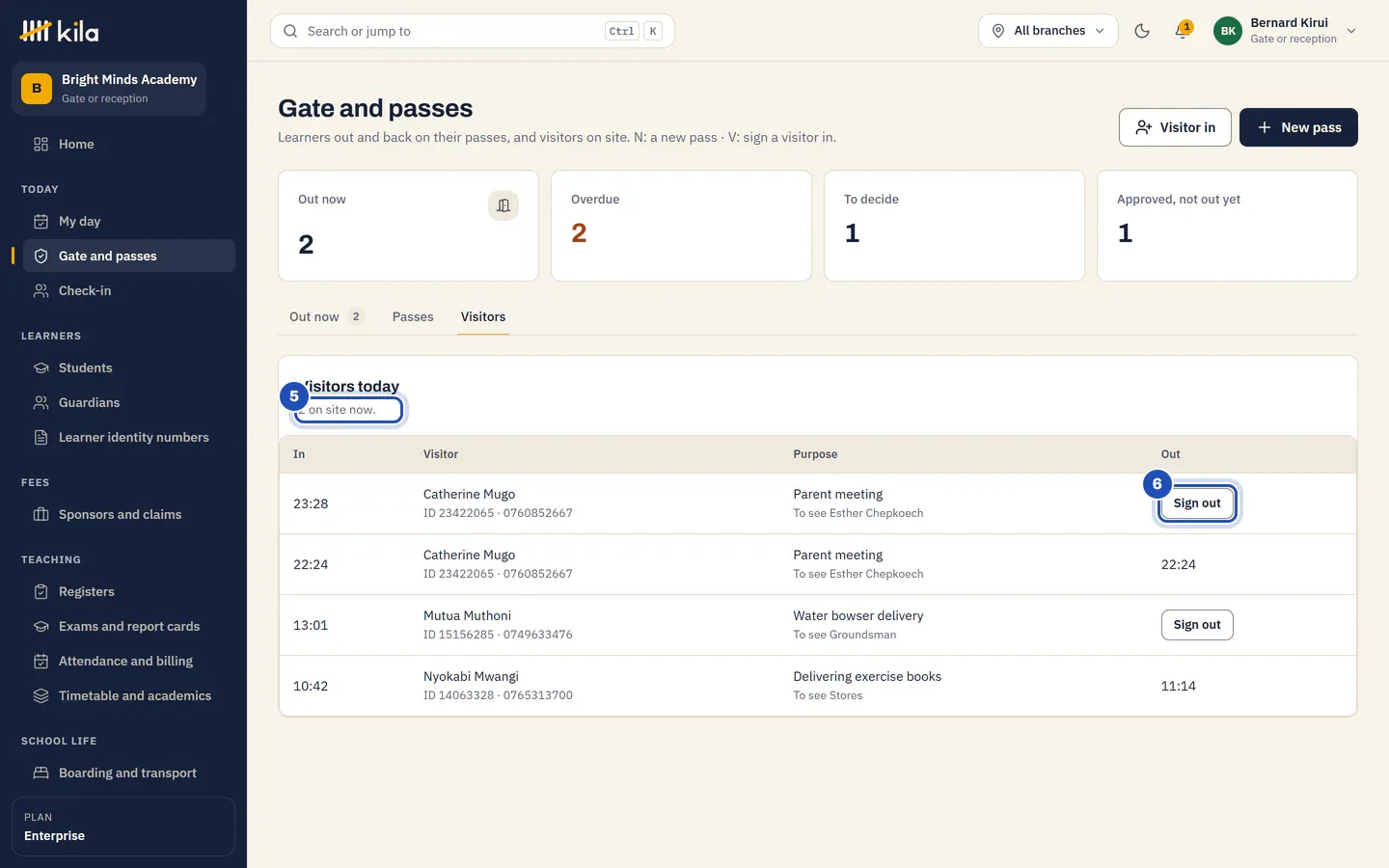Click the Boarding and transport icon
The height and width of the screenshot is (868, 1389).
click(x=41, y=773)
